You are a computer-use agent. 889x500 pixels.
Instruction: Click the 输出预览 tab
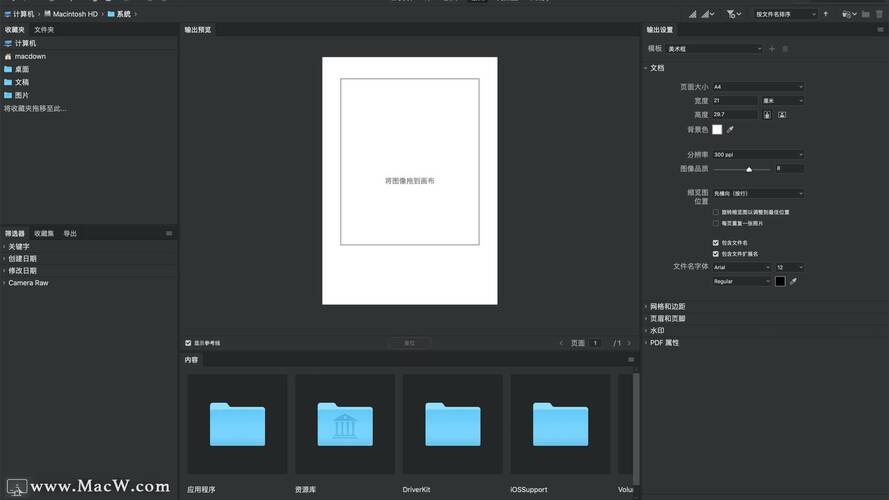click(197, 29)
